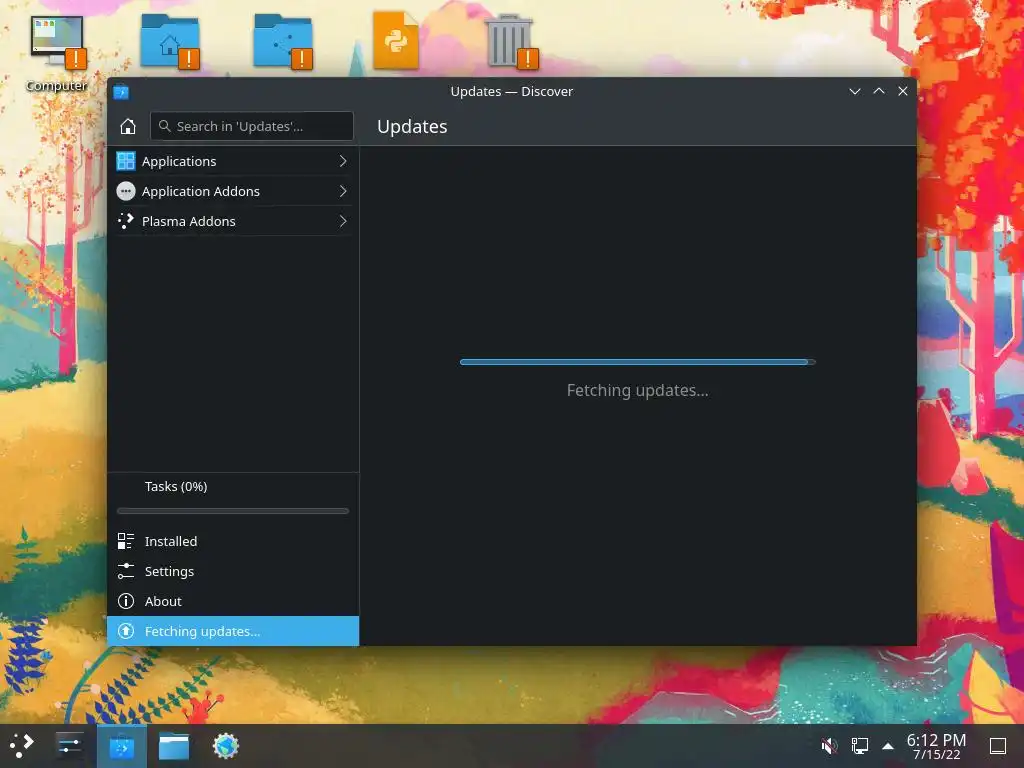Screen dimensions: 1024x768
Task: Open the Plasma Addons category
Action: click(x=233, y=221)
